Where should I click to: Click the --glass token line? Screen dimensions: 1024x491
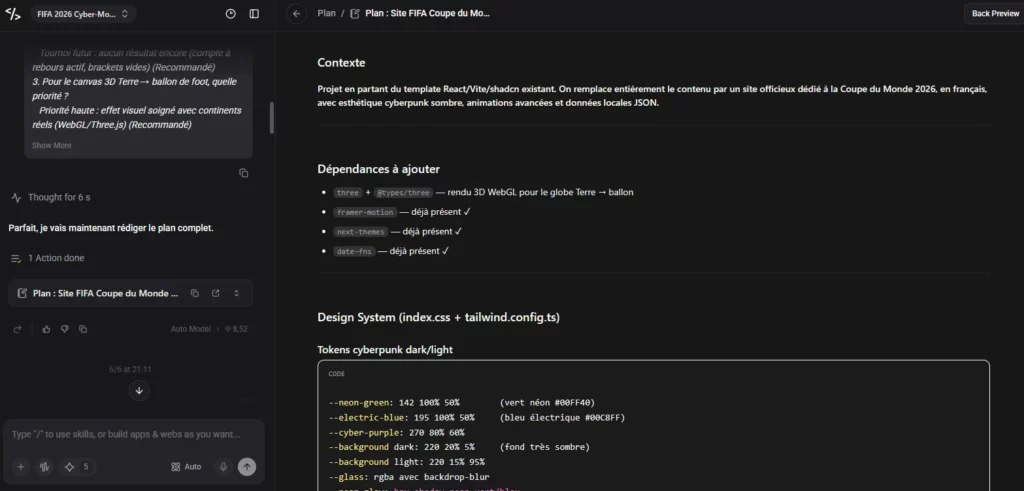point(409,477)
